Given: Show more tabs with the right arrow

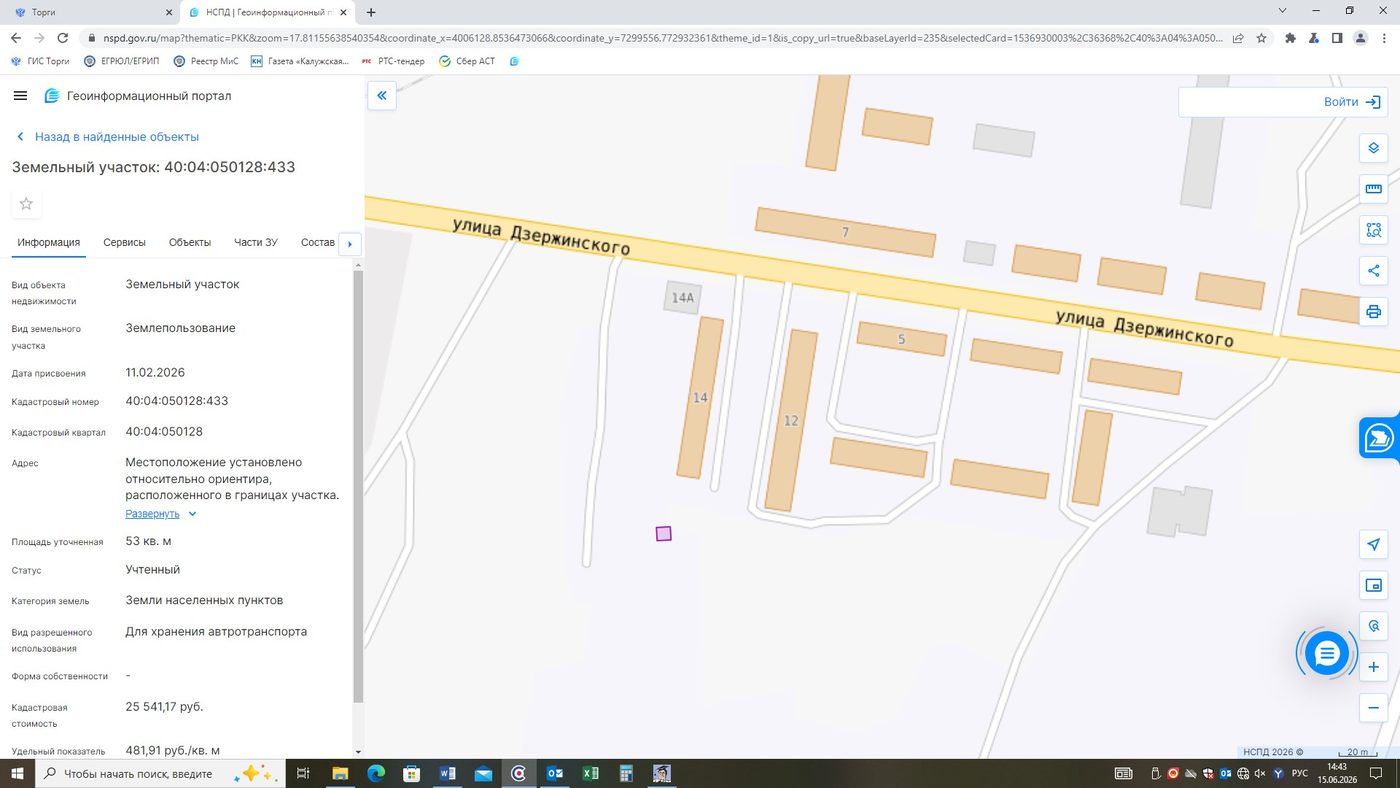Looking at the screenshot, I should pos(349,244).
